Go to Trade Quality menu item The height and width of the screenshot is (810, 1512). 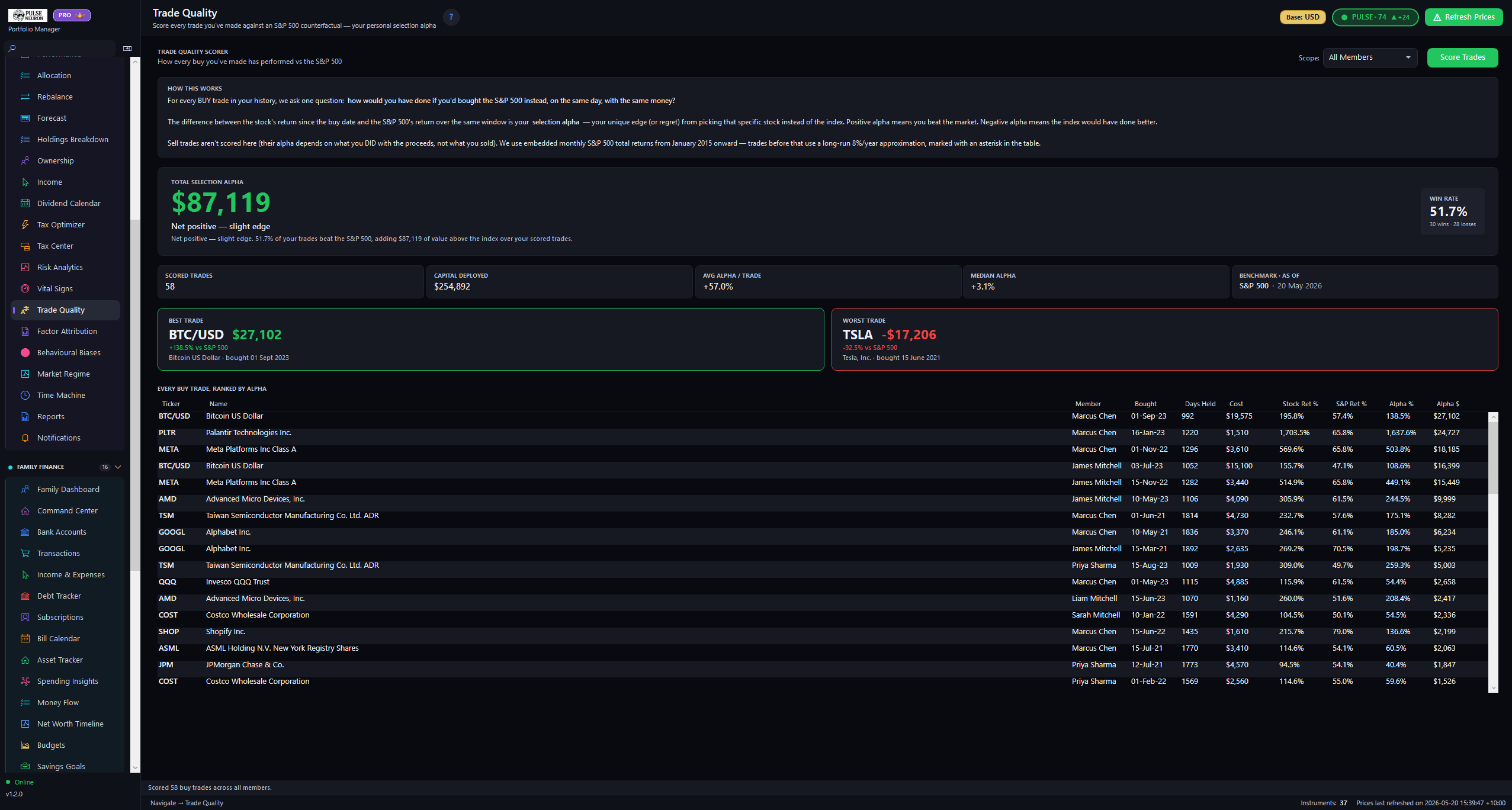click(66, 310)
